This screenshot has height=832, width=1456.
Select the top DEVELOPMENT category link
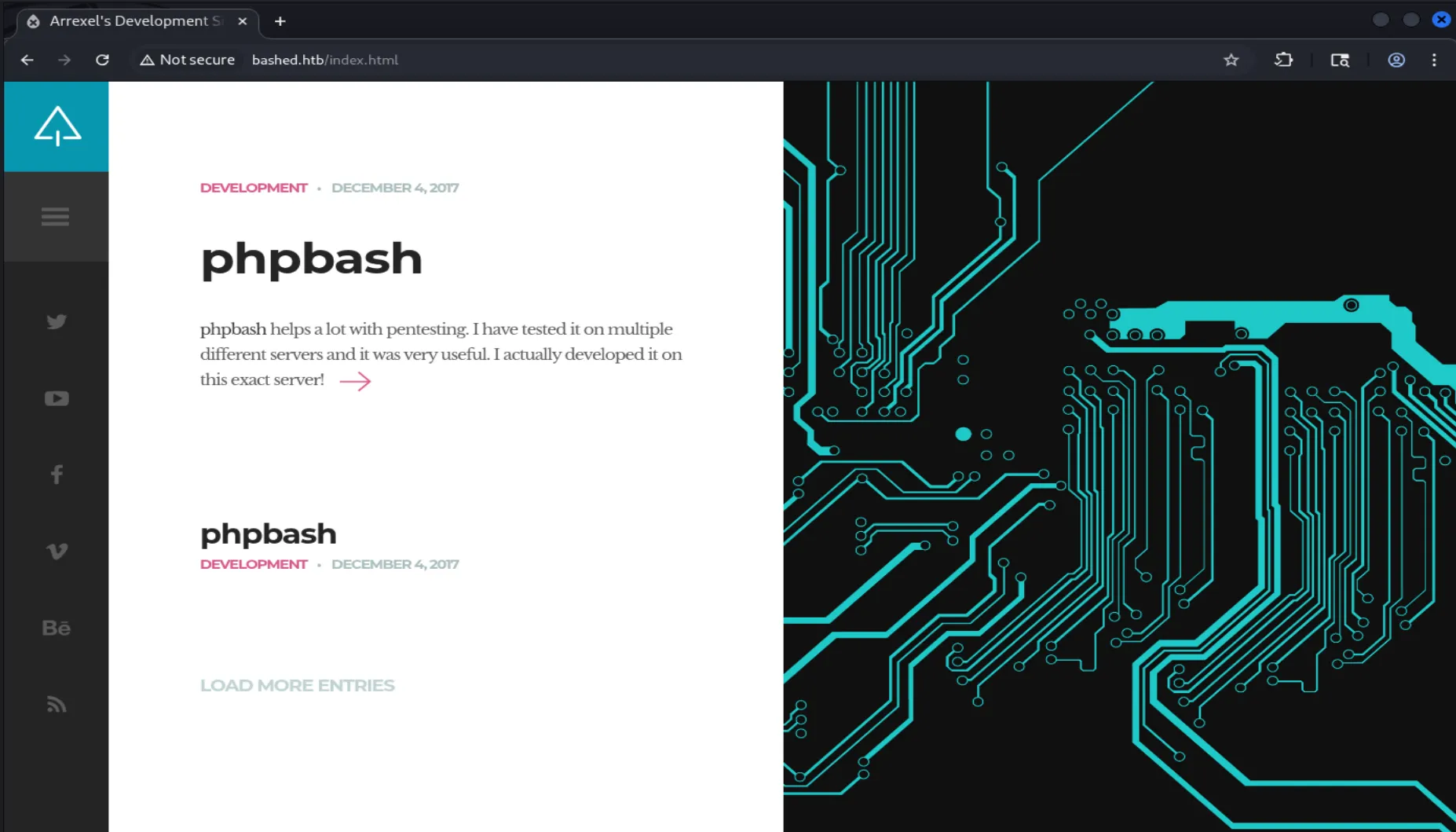(254, 188)
